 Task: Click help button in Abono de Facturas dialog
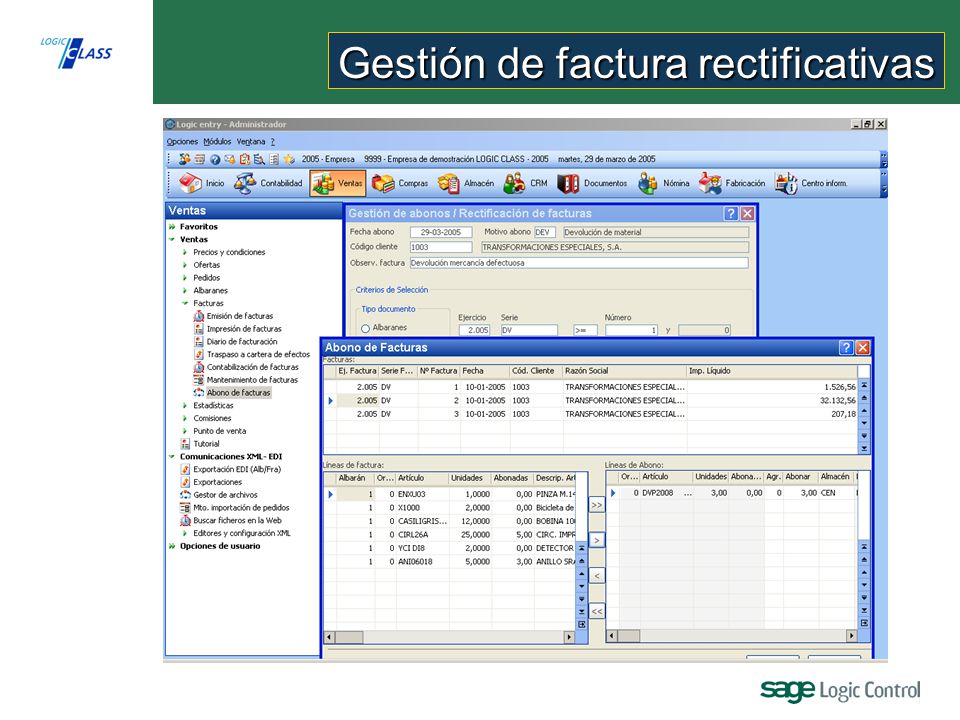pos(846,348)
